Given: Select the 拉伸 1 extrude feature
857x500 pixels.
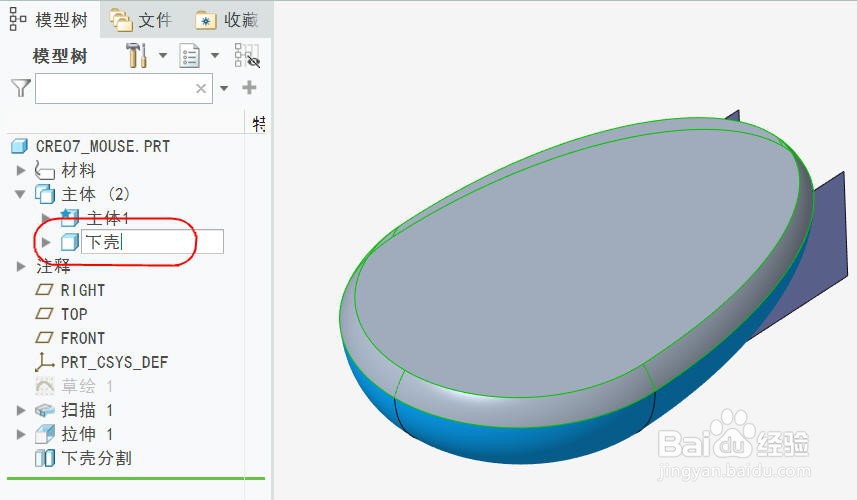Looking at the screenshot, I should click(x=87, y=434).
